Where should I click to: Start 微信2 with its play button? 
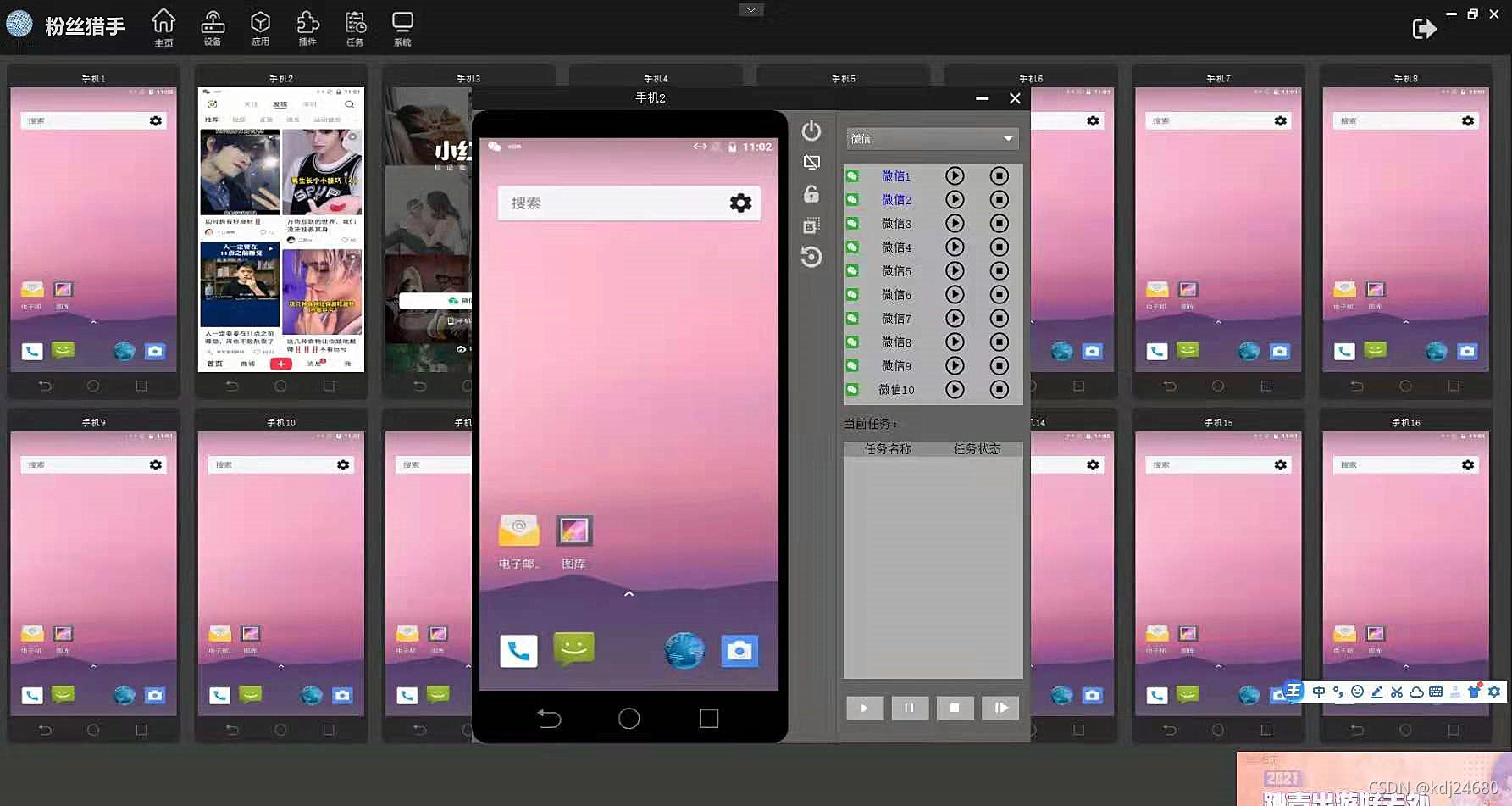955,199
